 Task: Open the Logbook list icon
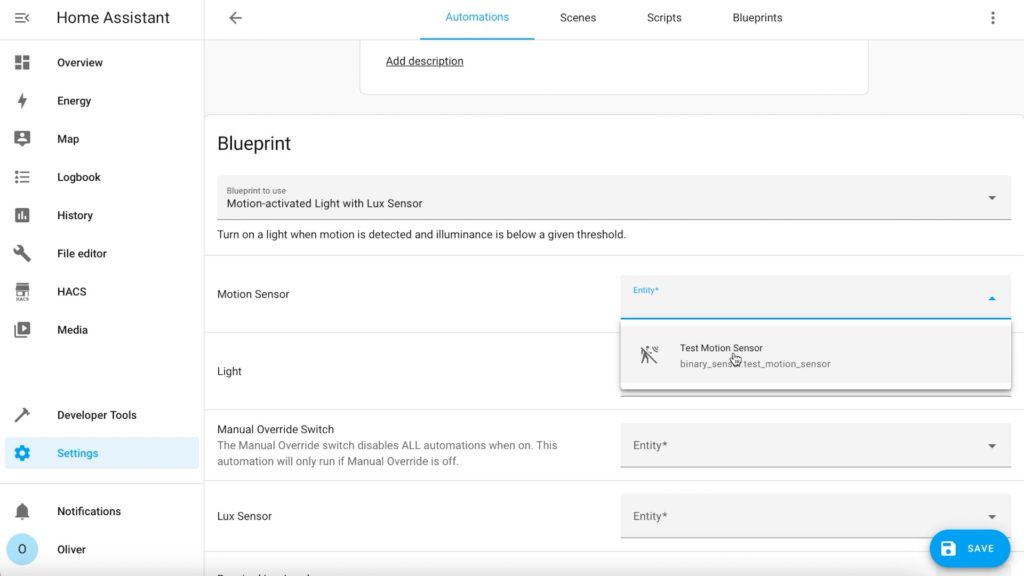[x=22, y=177]
